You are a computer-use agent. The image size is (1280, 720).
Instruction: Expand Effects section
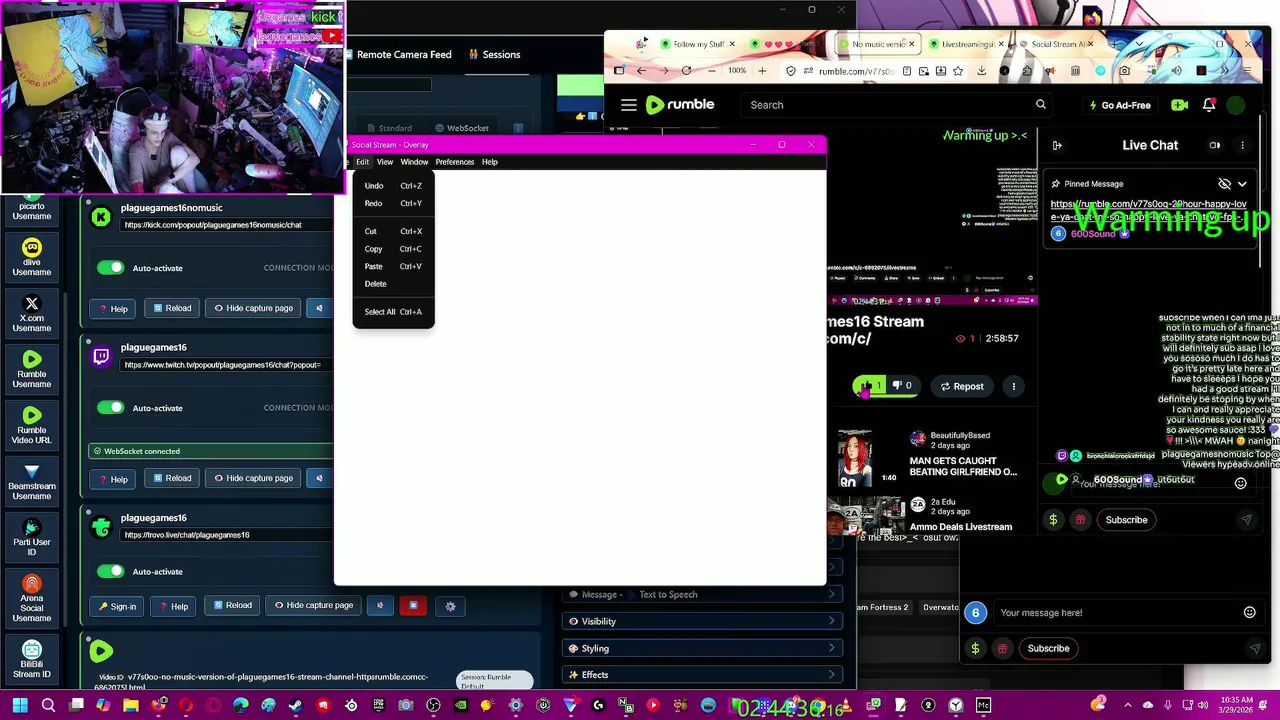click(x=702, y=675)
